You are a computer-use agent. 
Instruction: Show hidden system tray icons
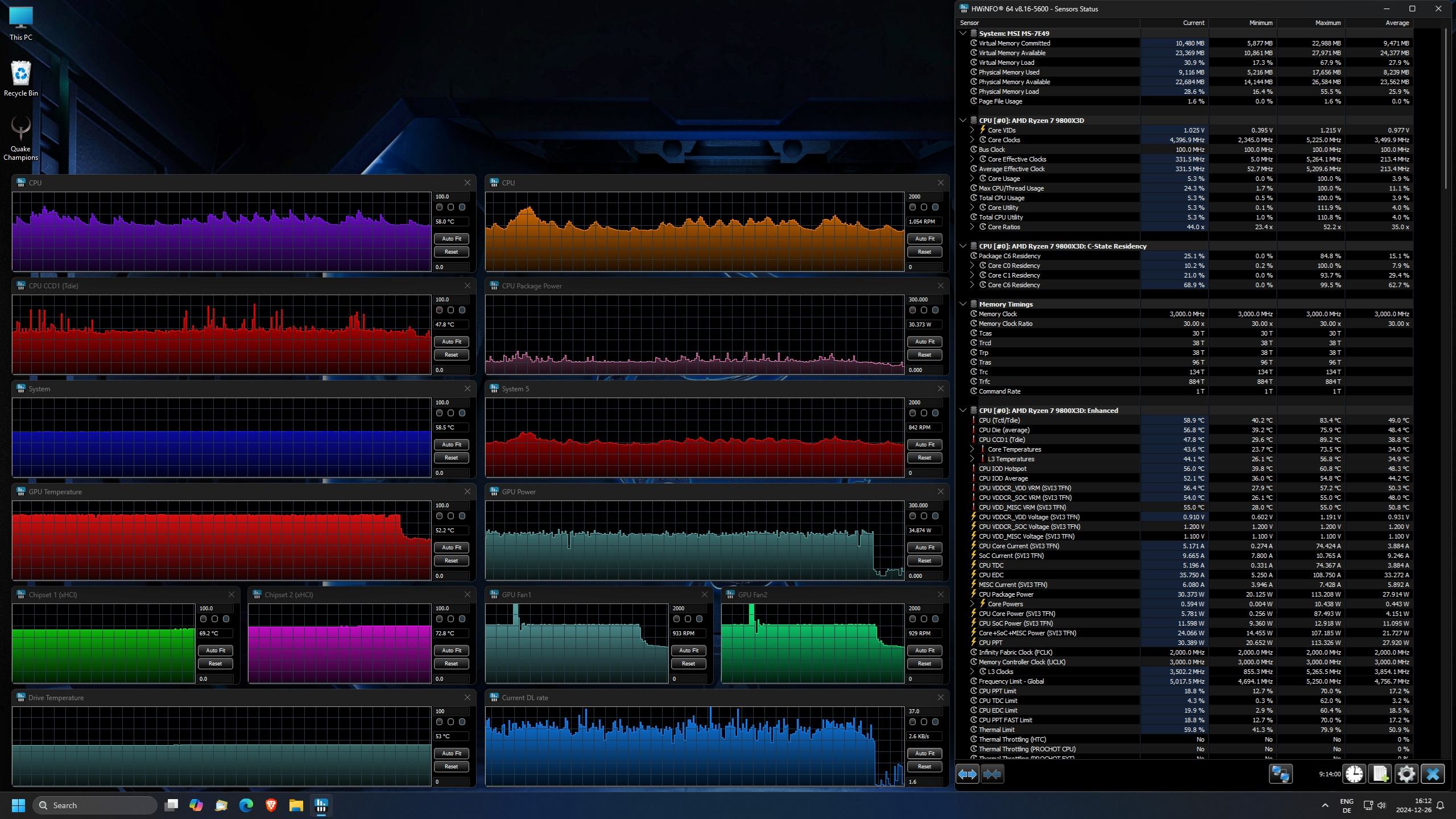[1325, 805]
